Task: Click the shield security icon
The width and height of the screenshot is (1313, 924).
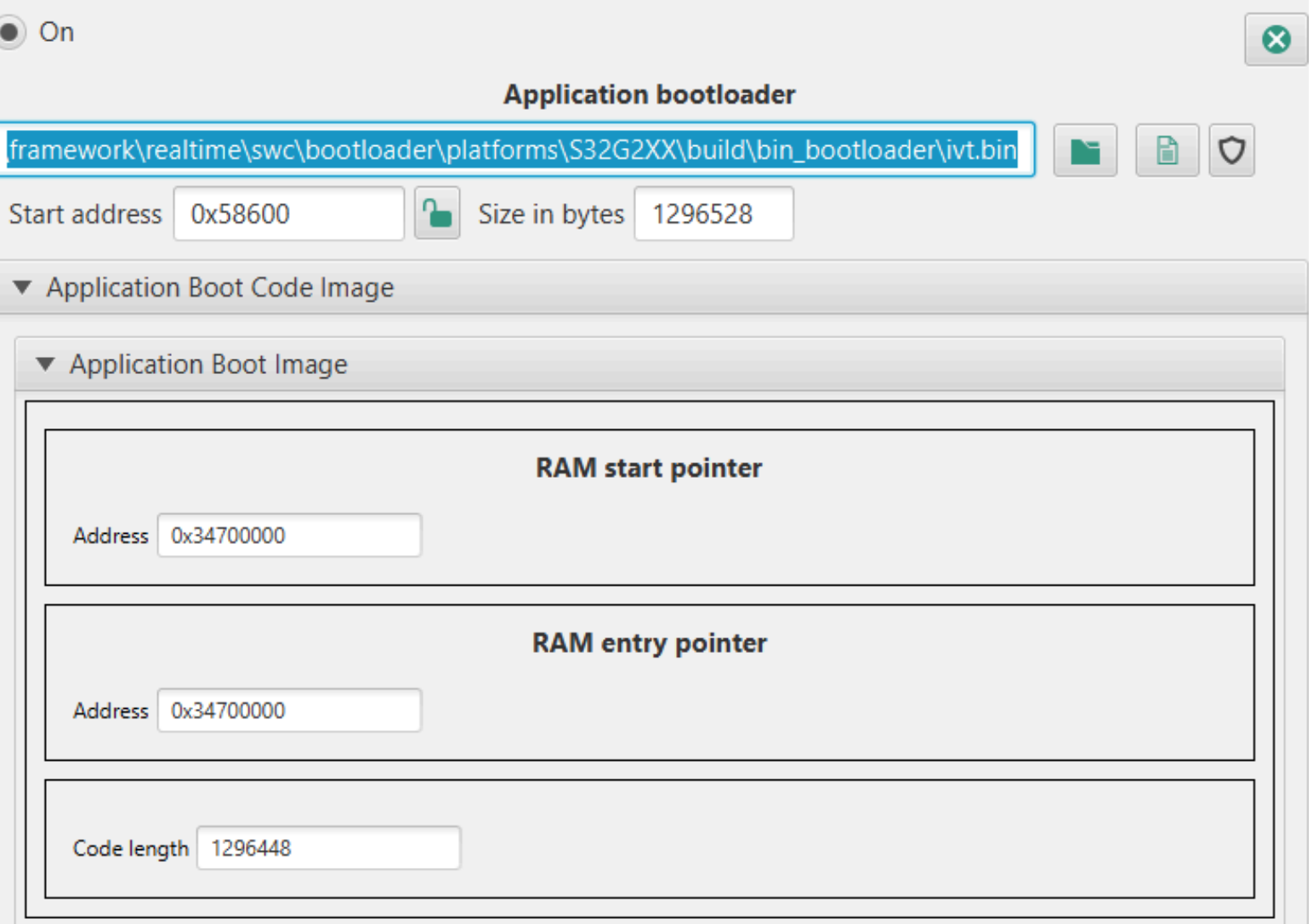Action: pos(1231,150)
